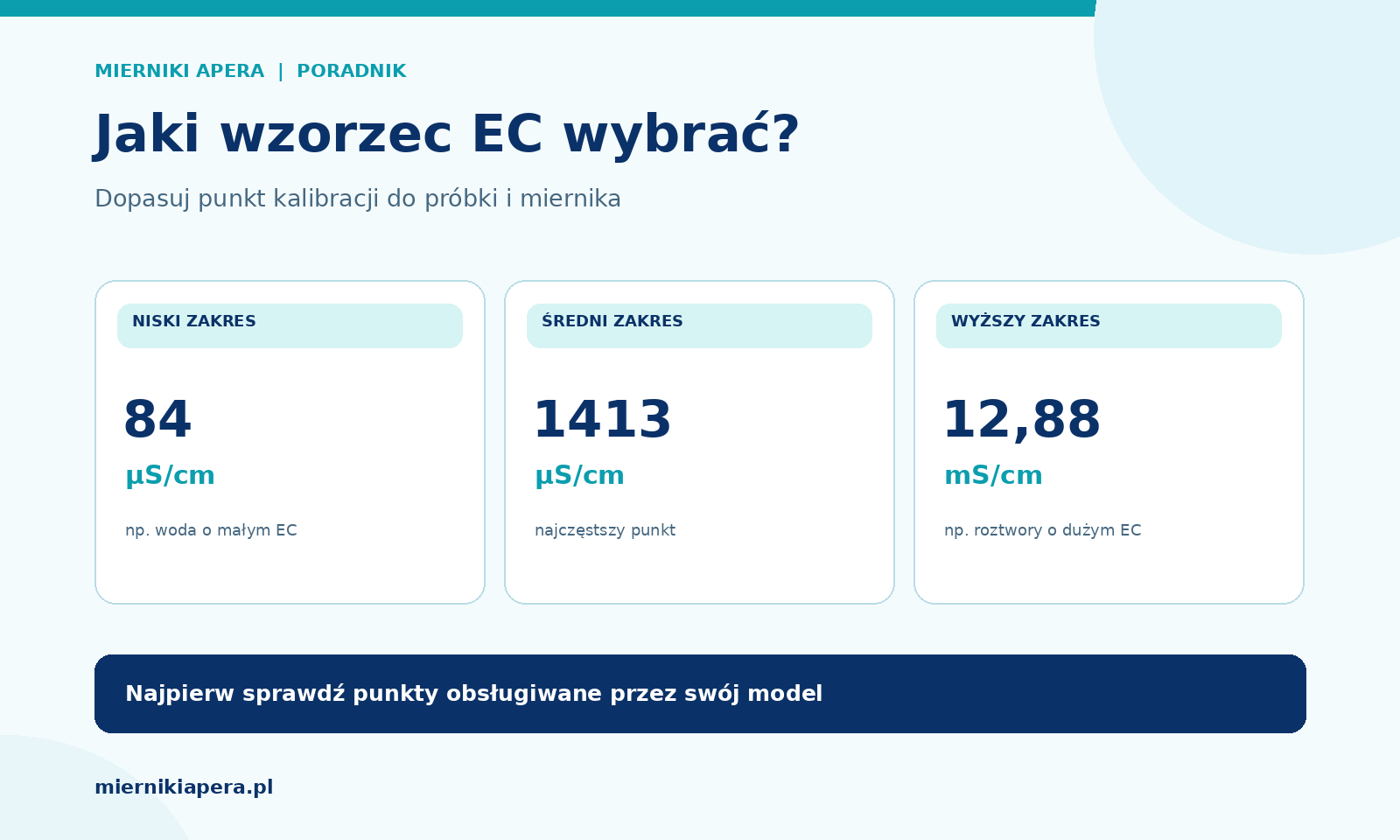Select the 'WYŻSZY ZAKRES' badge
1400x840 pixels.
tap(1109, 325)
